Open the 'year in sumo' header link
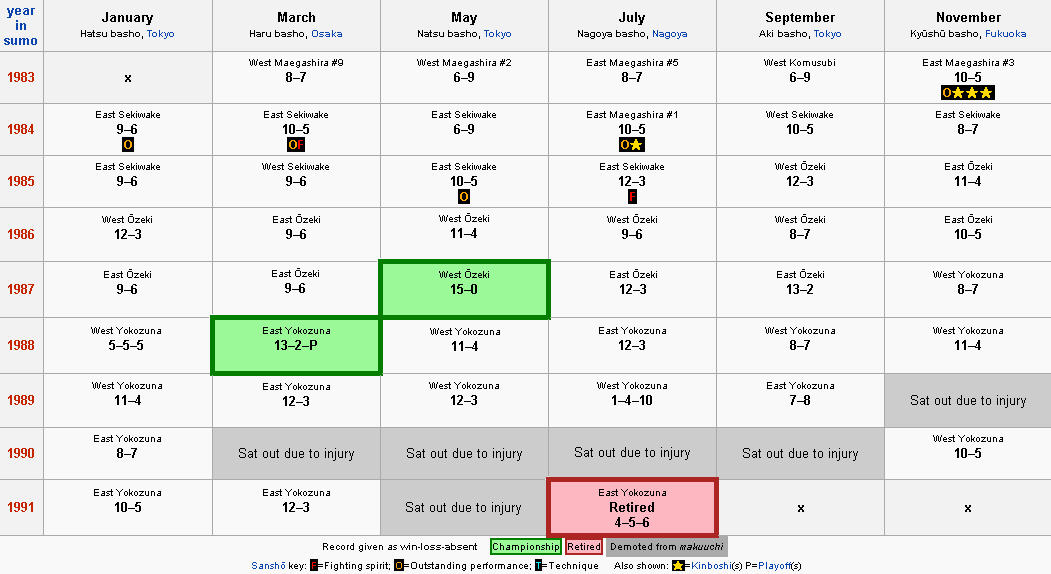Image resolution: width=1051 pixels, height=574 pixels. tap(21, 25)
